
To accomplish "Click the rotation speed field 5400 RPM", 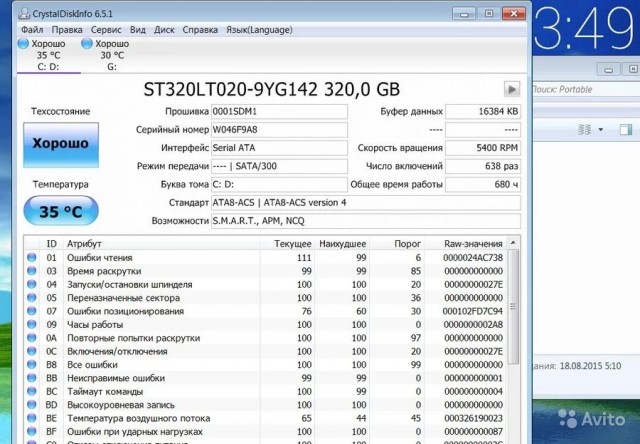I will tap(483, 148).
